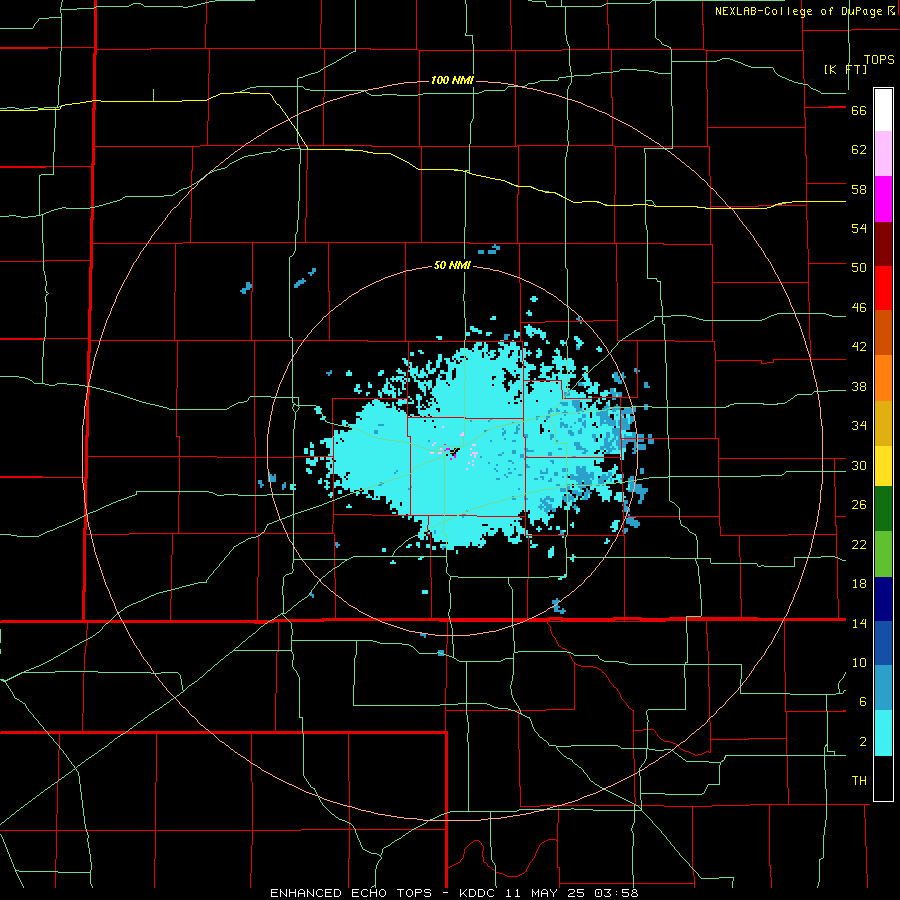
Task: Click the "NEXLAB-College of DuPage" header text
Action: pyautogui.click(x=800, y=11)
